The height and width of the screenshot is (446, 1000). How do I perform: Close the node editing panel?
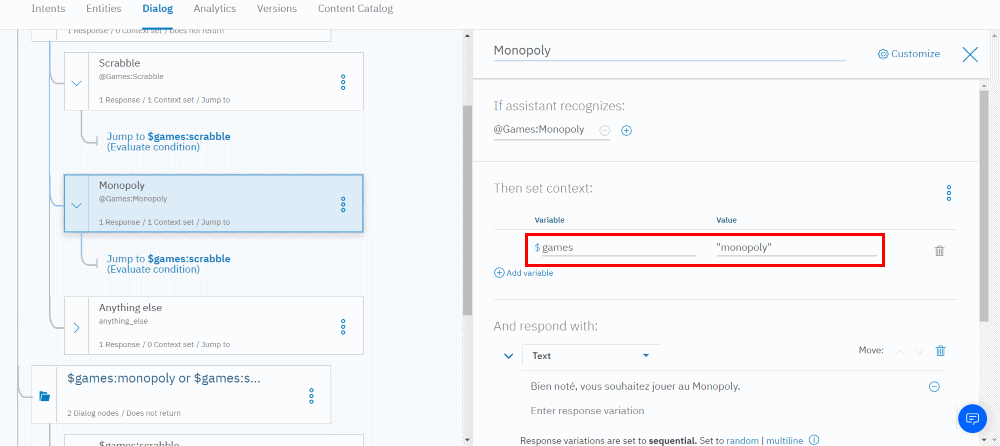pos(970,54)
